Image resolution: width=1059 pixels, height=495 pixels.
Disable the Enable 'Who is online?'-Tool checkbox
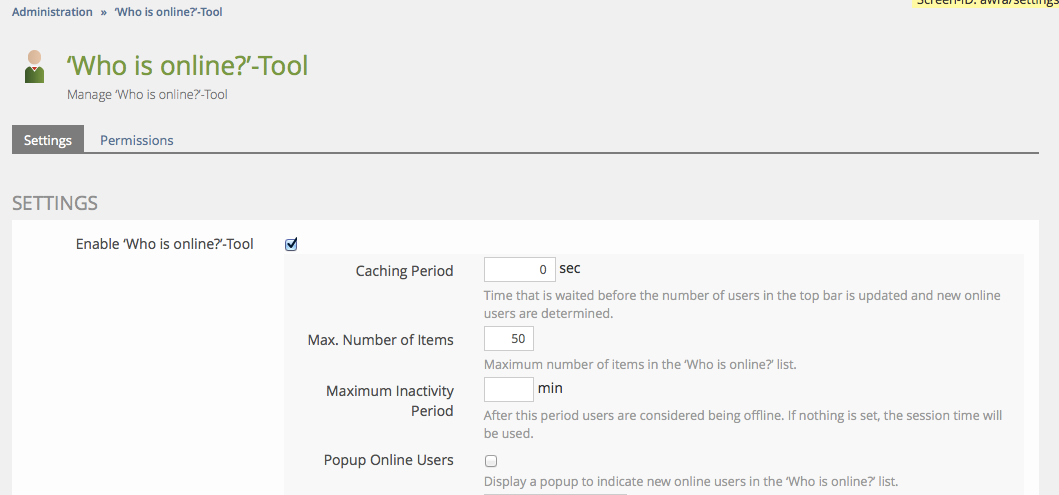[291, 244]
